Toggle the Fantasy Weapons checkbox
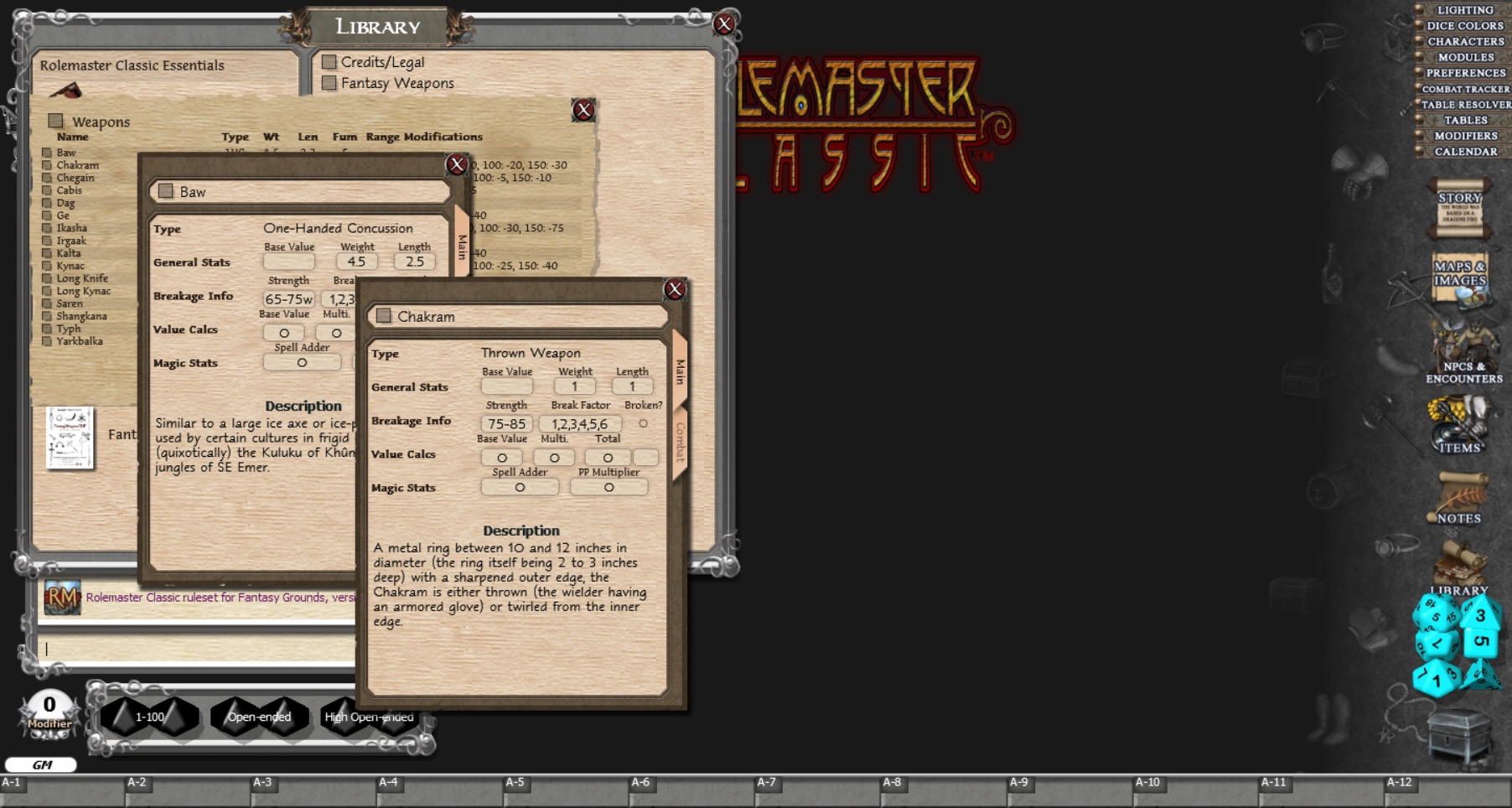The height and width of the screenshot is (808, 1512). tap(329, 83)
